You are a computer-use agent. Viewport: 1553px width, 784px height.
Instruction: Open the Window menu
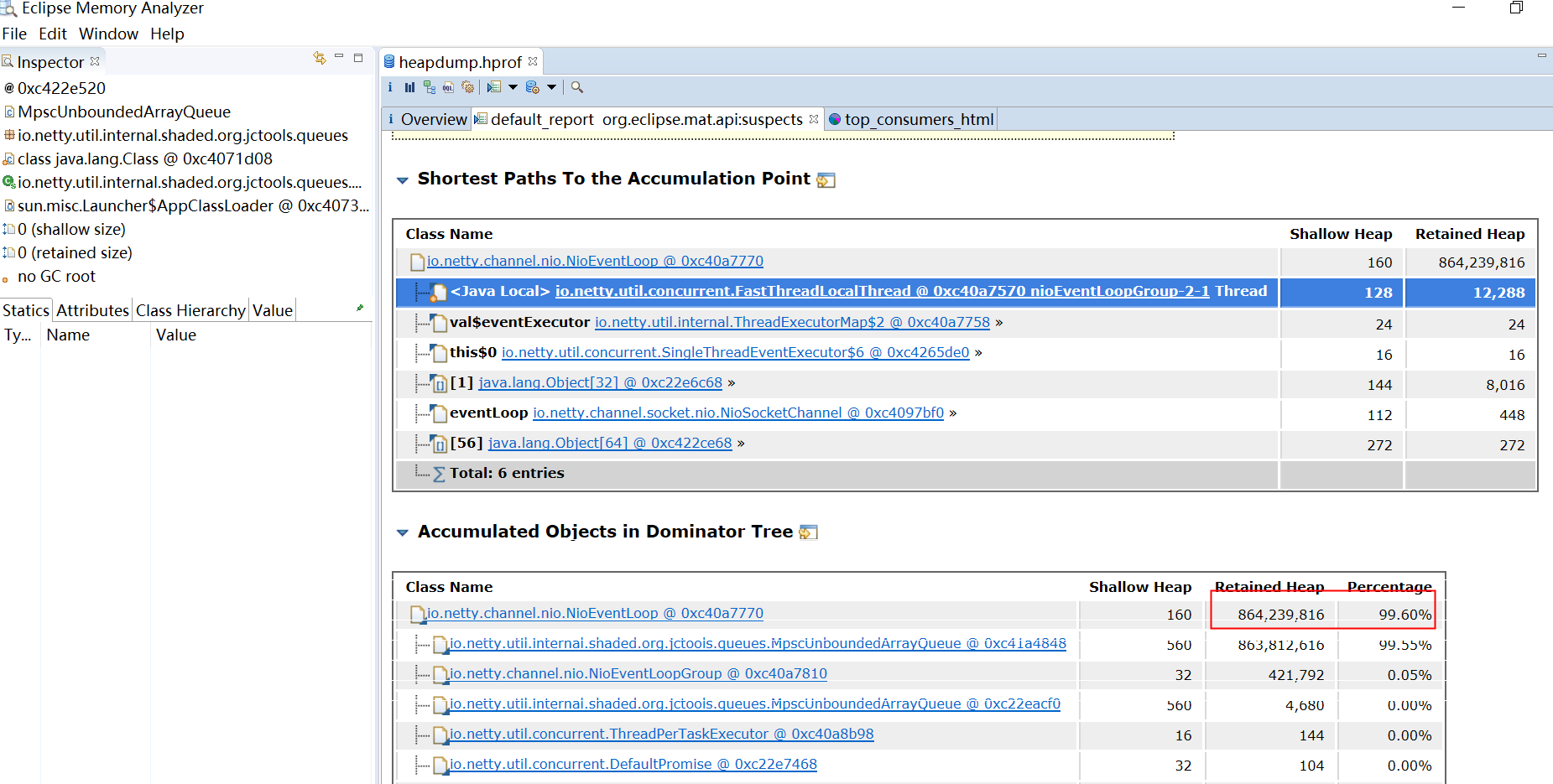tap(108, 34)
